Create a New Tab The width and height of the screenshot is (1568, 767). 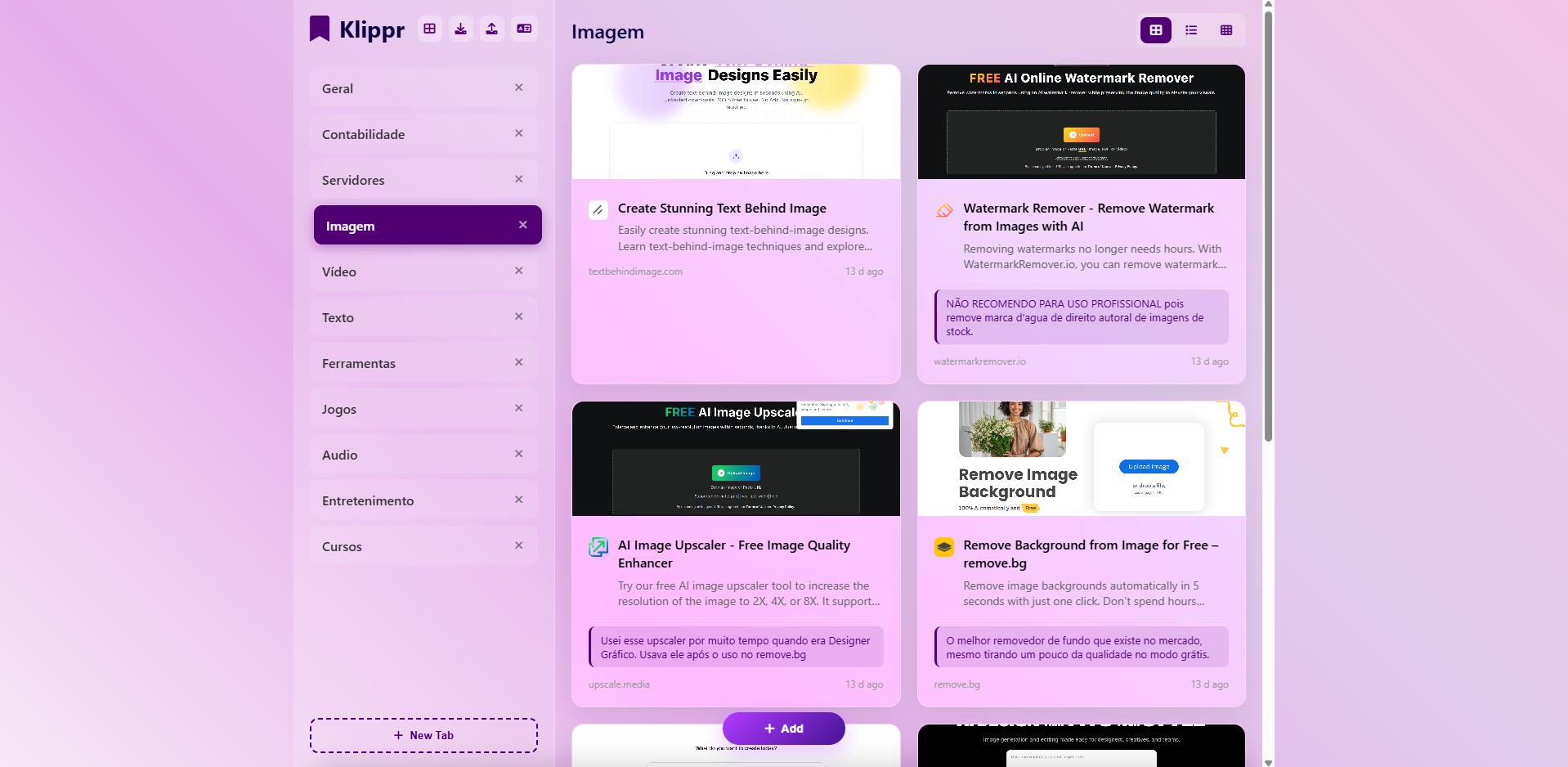click(x=423, y=735)
